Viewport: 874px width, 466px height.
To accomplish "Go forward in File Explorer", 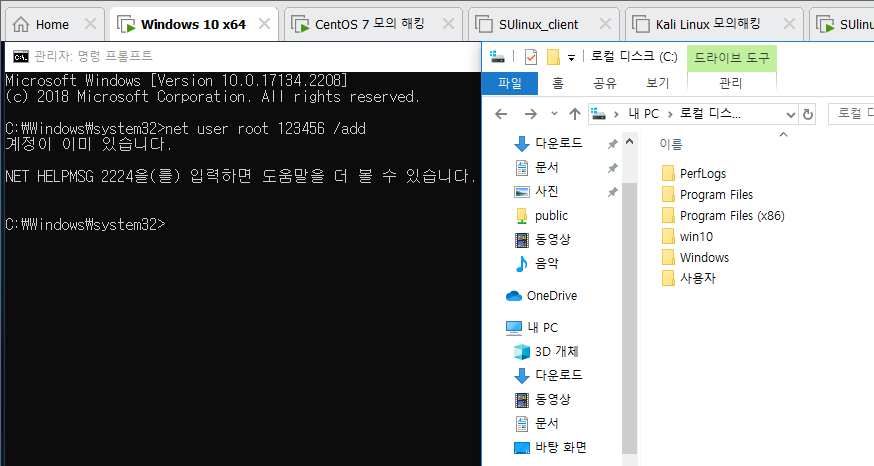I will (x=531, y=114).
